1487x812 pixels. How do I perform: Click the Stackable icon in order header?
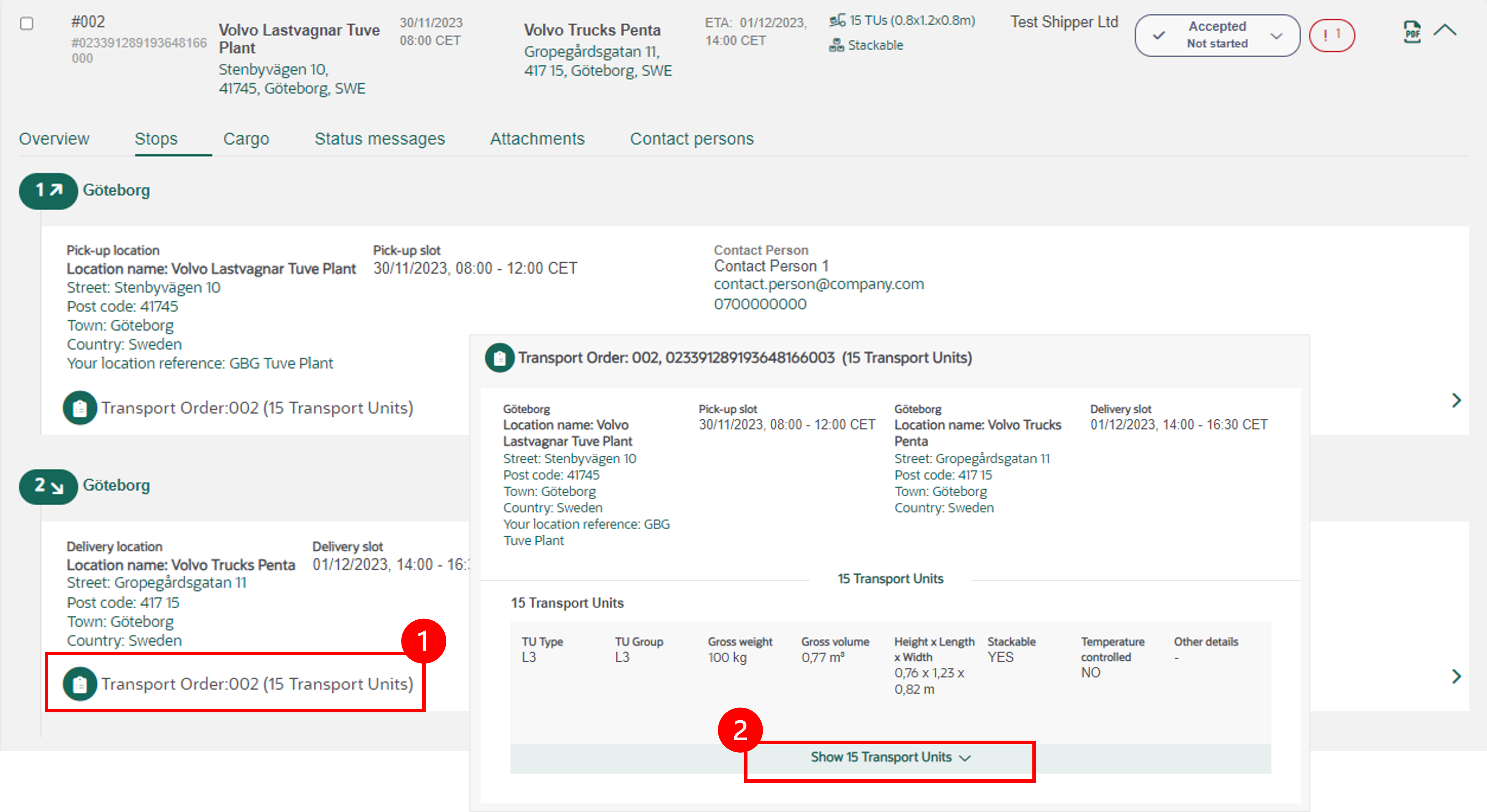pyautogui.click(x=836, y=45)
